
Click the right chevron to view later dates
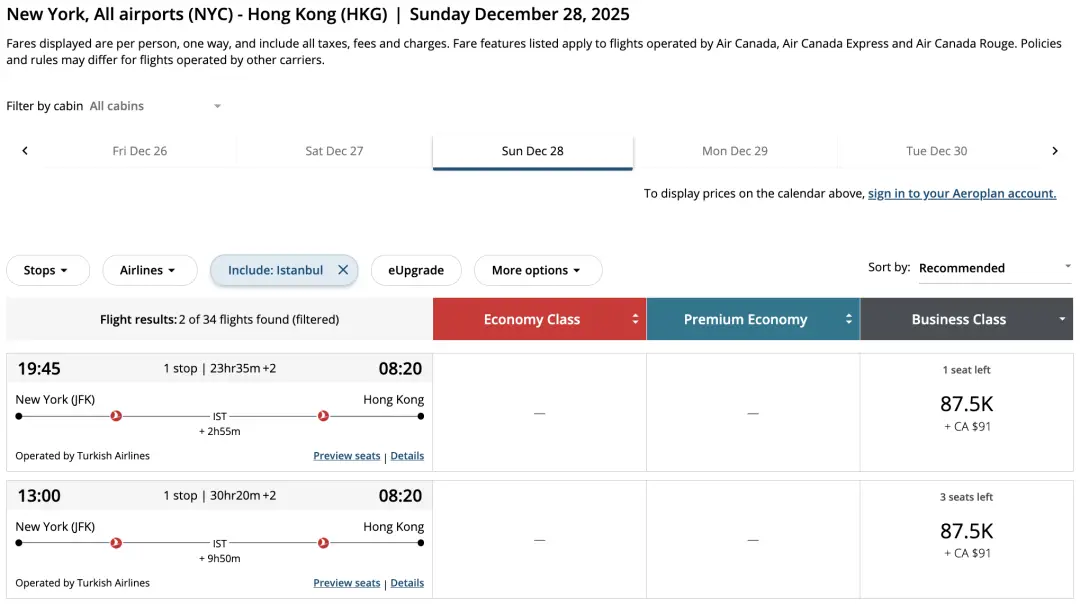coord(1055,150)
